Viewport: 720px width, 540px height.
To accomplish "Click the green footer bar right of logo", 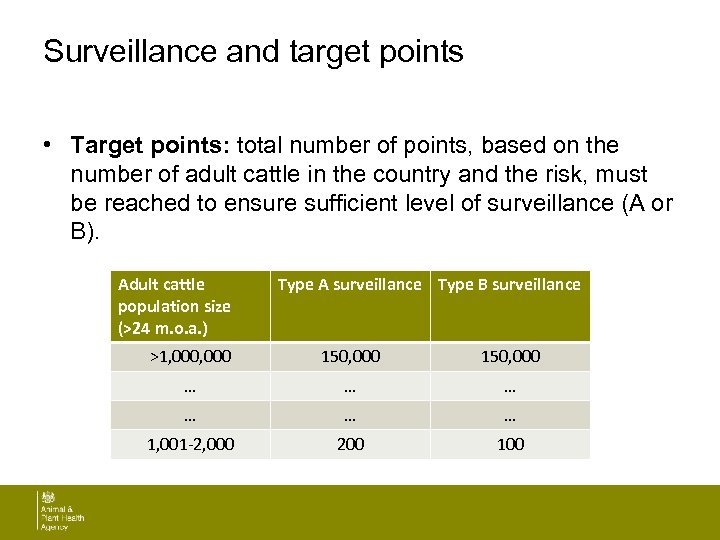I will pos(400,512).
